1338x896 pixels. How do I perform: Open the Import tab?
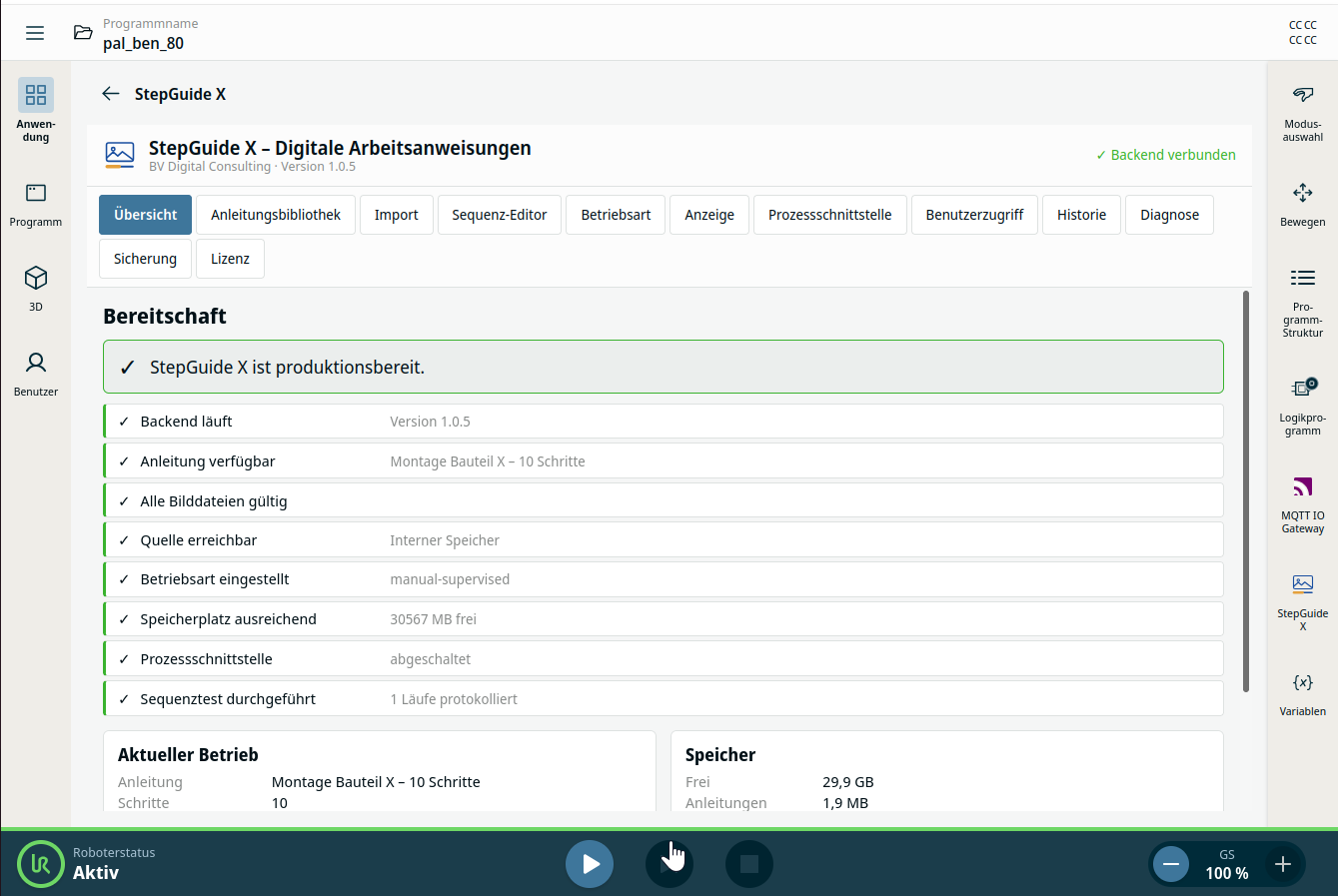pos(397,215)
